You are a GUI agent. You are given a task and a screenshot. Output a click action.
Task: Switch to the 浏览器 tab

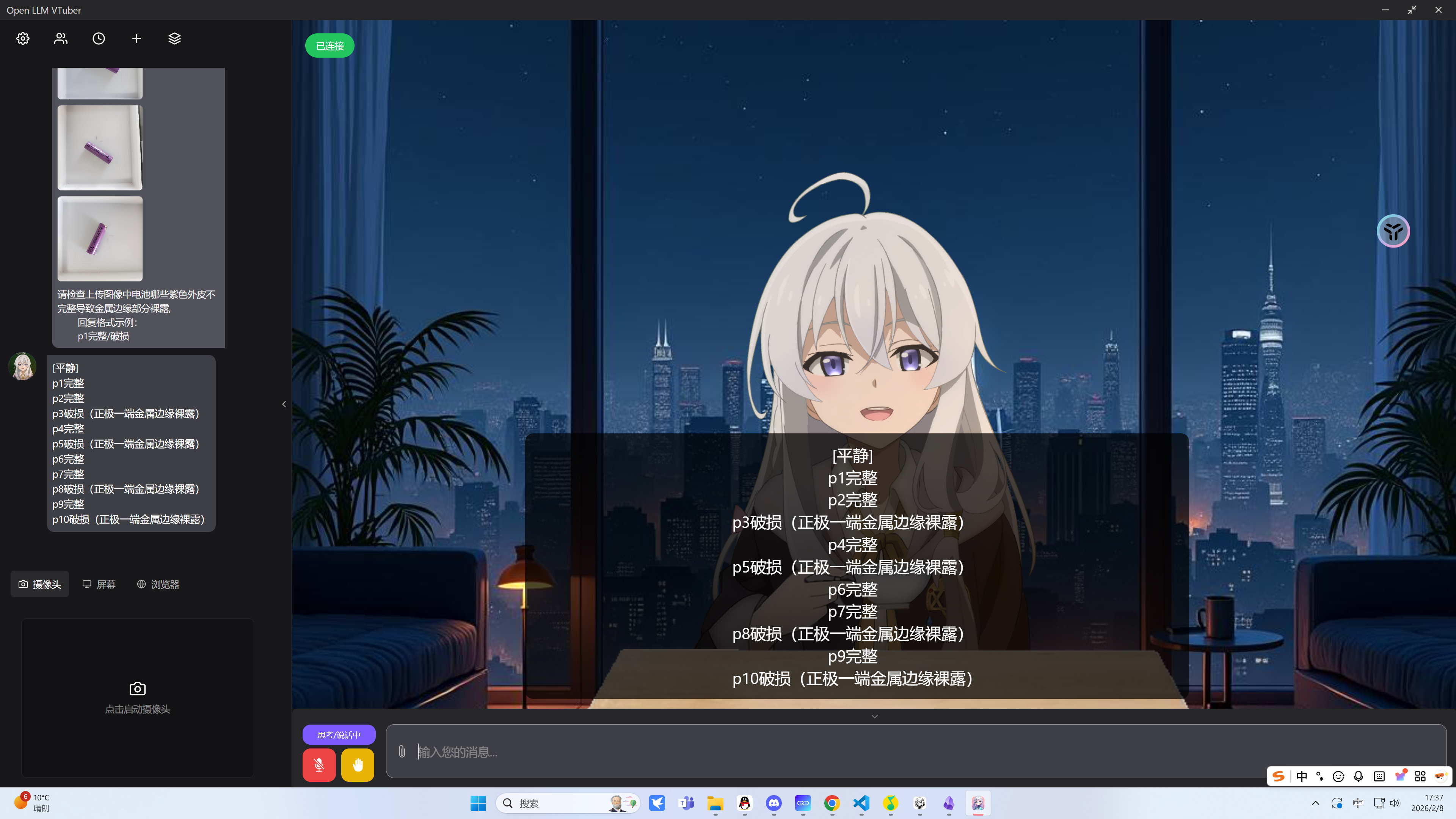pyautogui.click(x=158, y=584)
